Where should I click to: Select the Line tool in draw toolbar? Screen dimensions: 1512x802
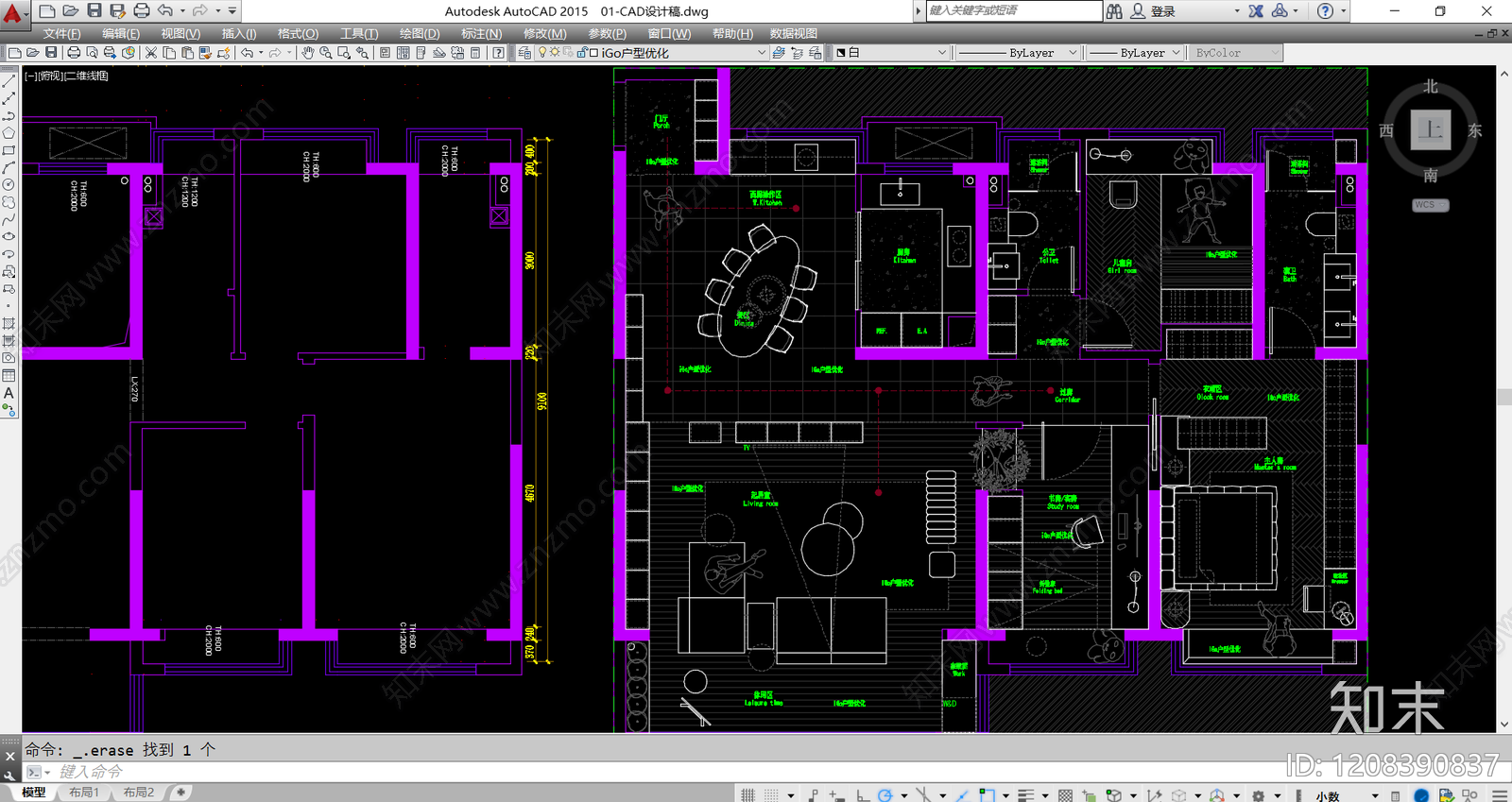tap(9, 81)
